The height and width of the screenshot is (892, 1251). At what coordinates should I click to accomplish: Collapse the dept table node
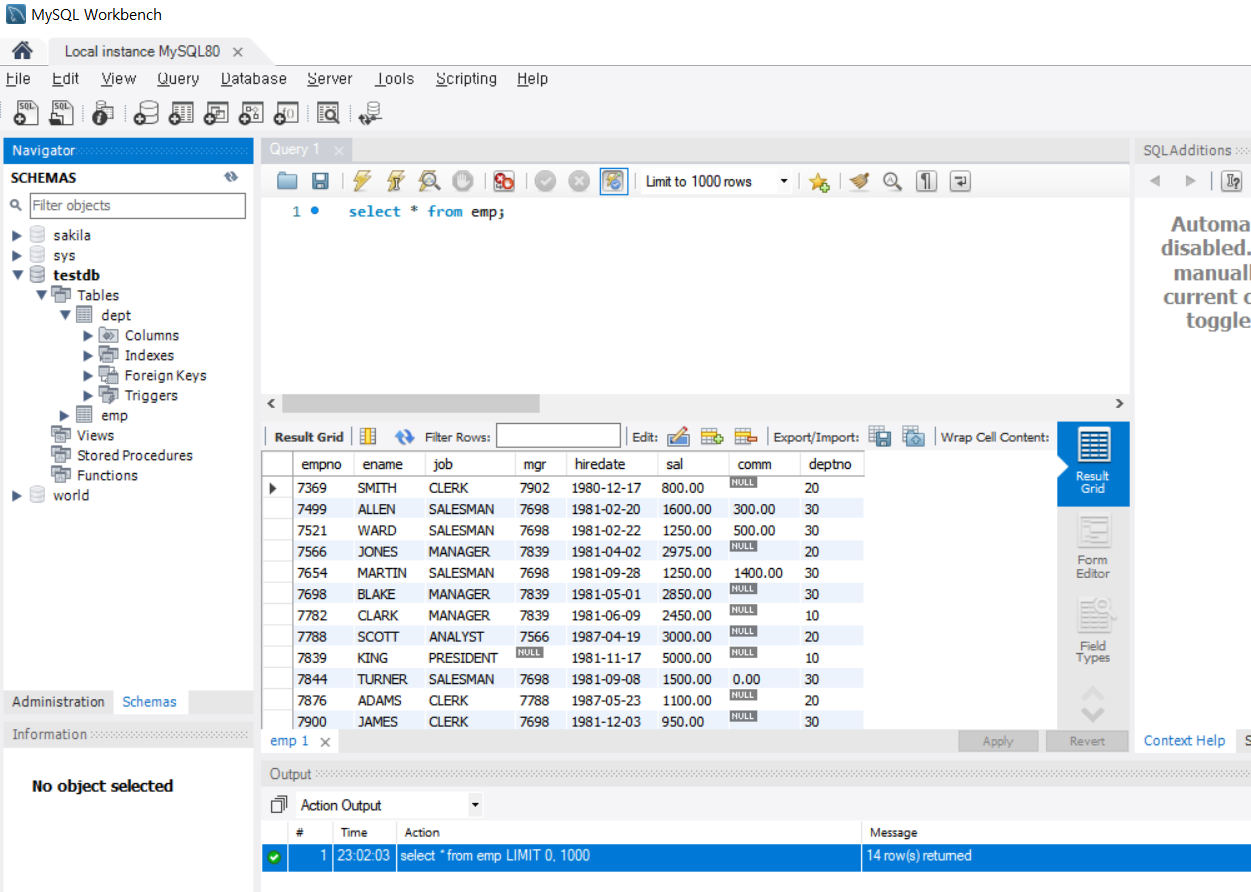65,315
